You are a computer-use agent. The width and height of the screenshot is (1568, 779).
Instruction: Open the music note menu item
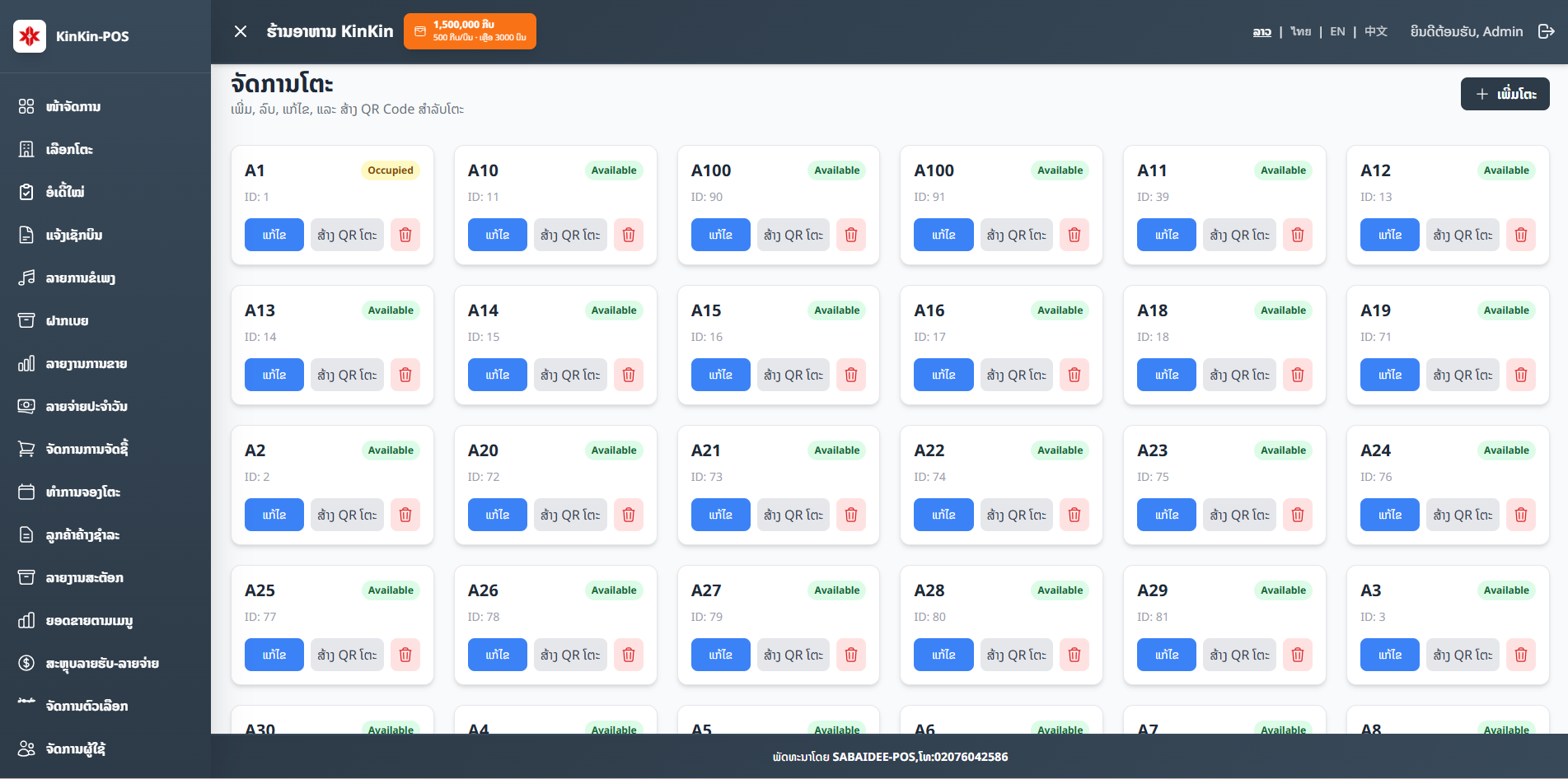point(80,278)
